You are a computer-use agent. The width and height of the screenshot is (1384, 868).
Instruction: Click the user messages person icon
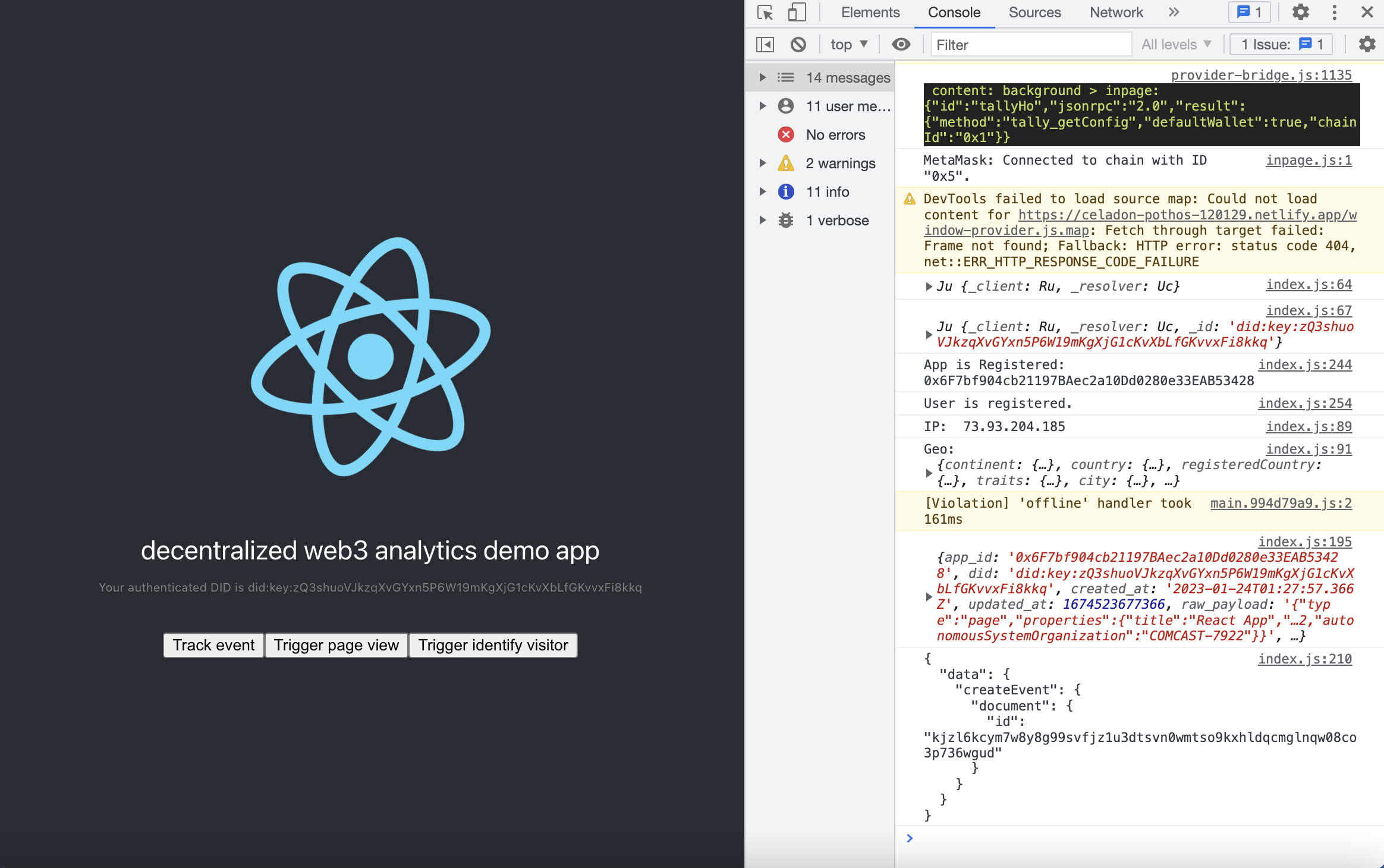point(786,106)
